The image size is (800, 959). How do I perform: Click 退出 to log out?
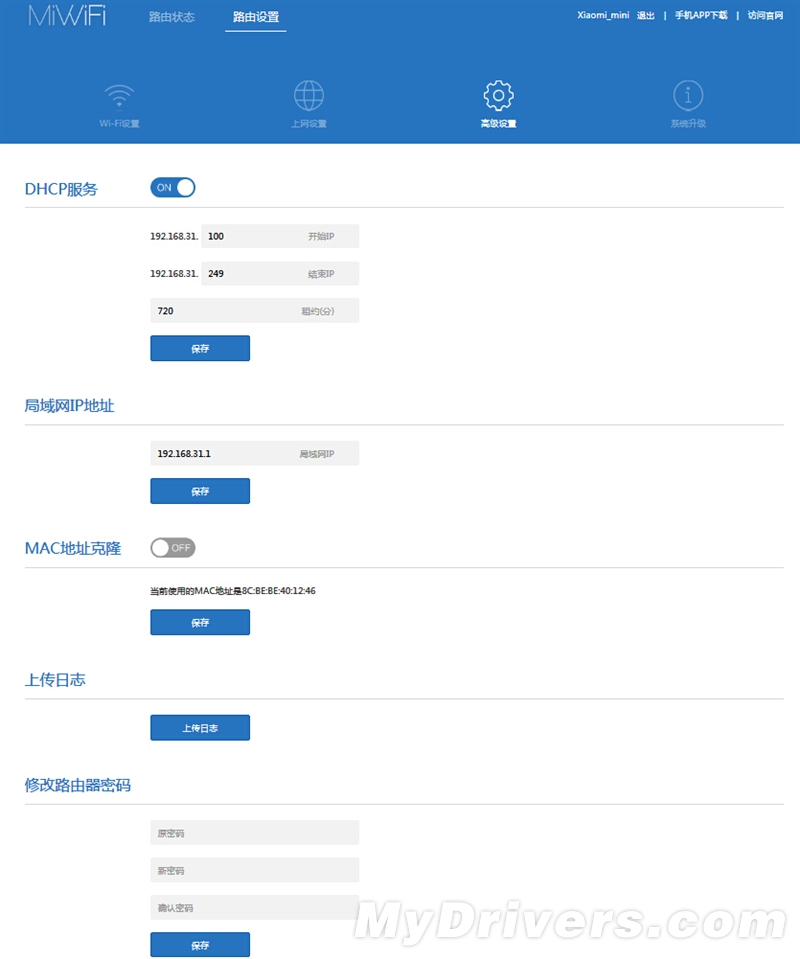(x=646, y=16)
